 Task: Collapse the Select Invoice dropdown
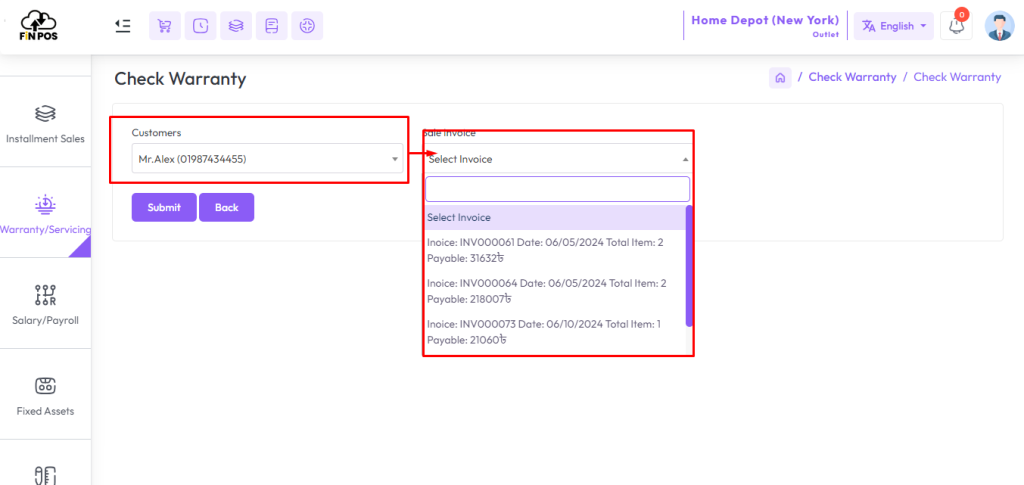[557, 159]
